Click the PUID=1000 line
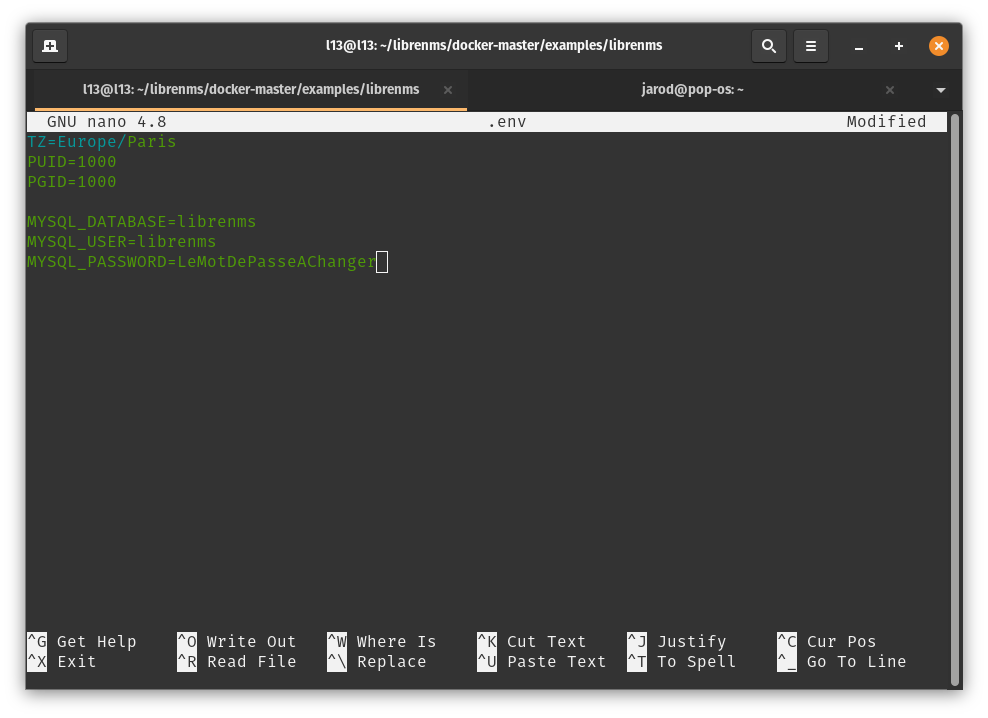 tap(72, 162)
